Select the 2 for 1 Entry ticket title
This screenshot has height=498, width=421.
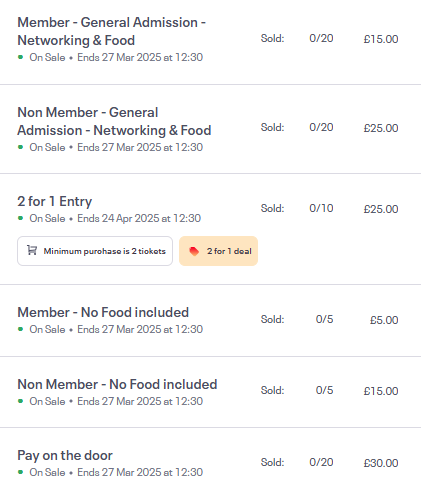pyautogui.click(x=55, y=201)
